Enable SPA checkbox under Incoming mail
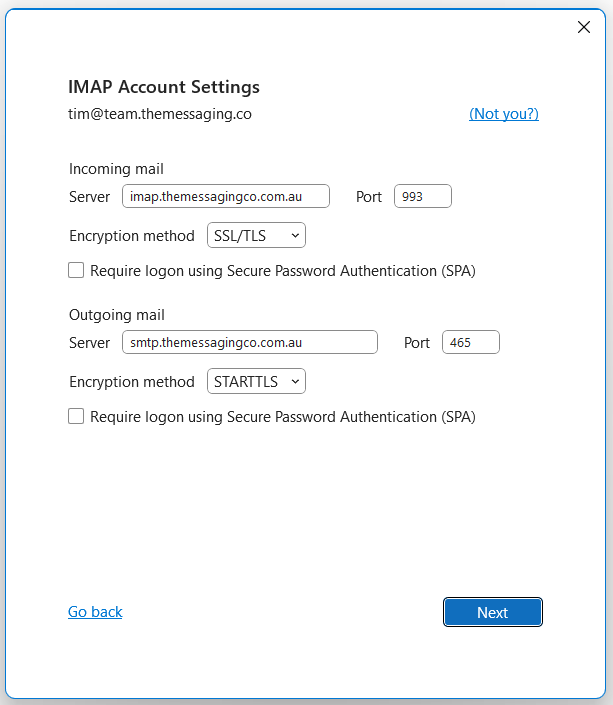The height and width of the screenshot is (705, 613). click(x=76, y=270)
